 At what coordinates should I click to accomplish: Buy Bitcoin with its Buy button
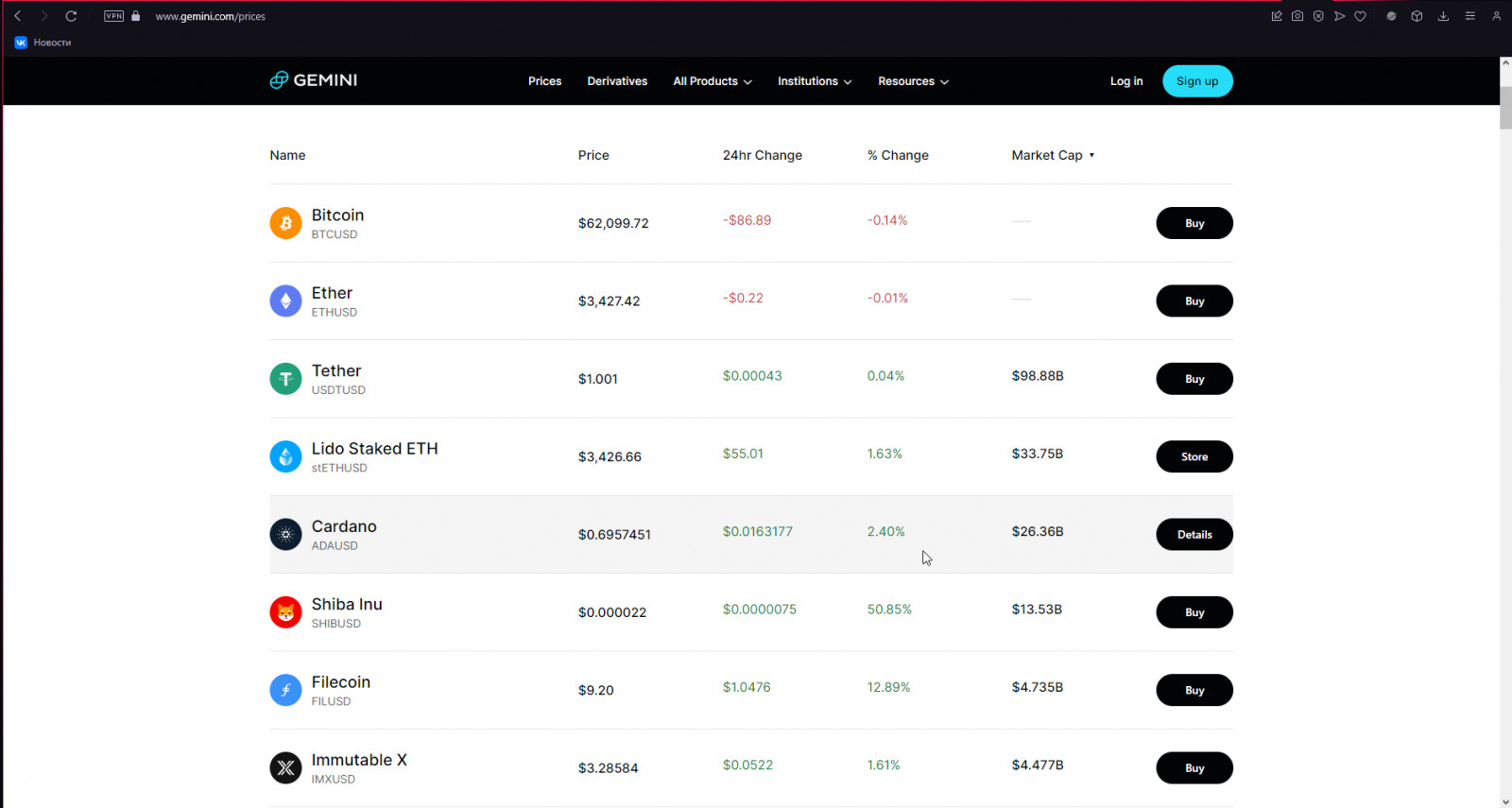pyautogui.click(x=1194, y=223)
